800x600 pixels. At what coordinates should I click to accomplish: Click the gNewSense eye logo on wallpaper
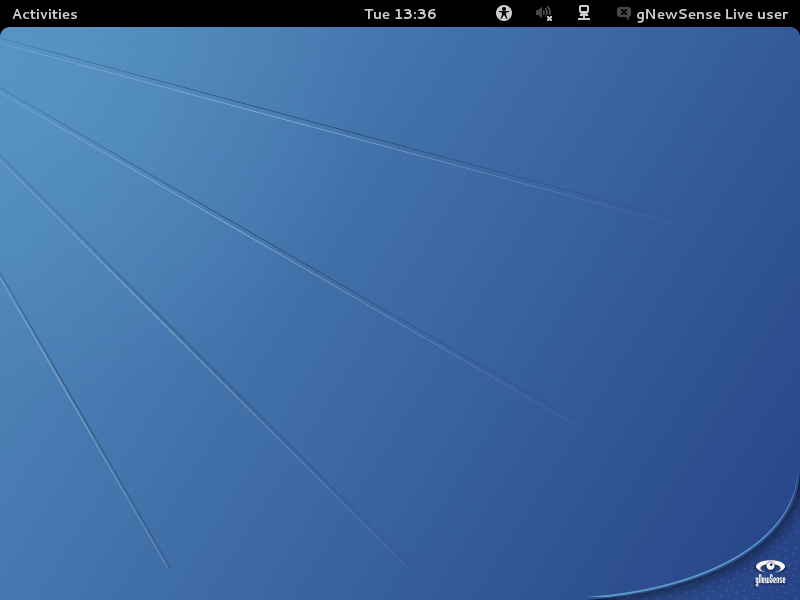770,566
